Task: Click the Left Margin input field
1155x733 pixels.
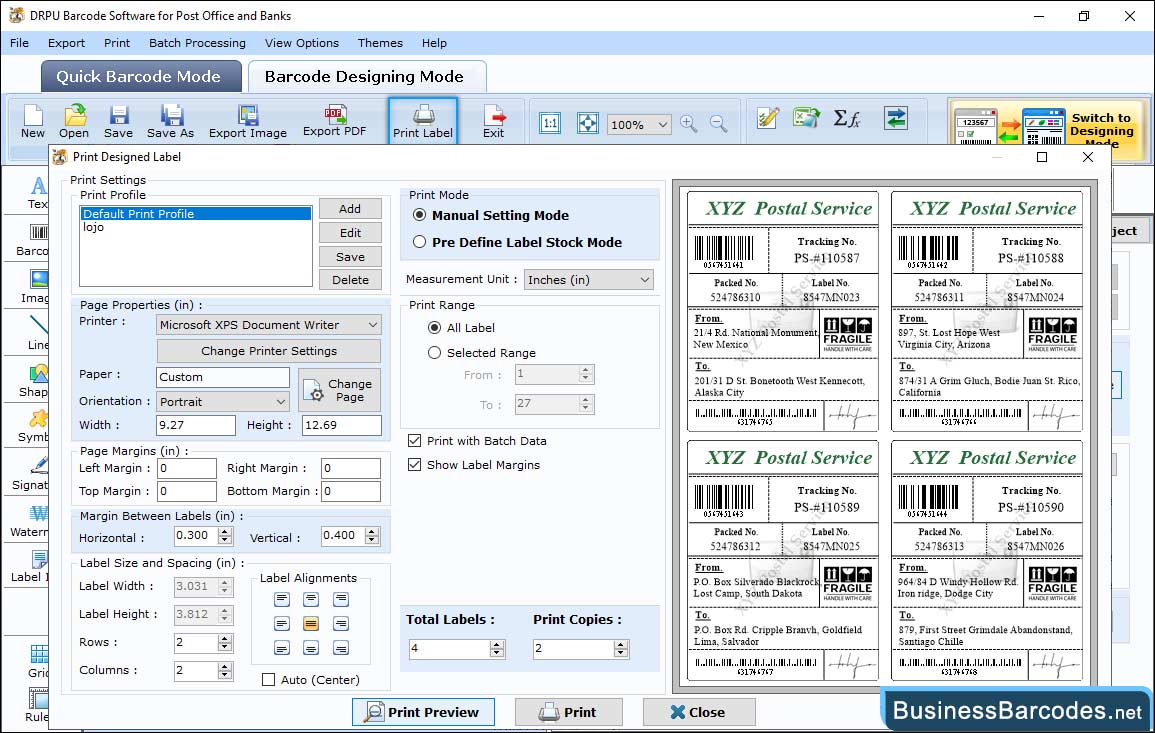Action: pos(186,468)
